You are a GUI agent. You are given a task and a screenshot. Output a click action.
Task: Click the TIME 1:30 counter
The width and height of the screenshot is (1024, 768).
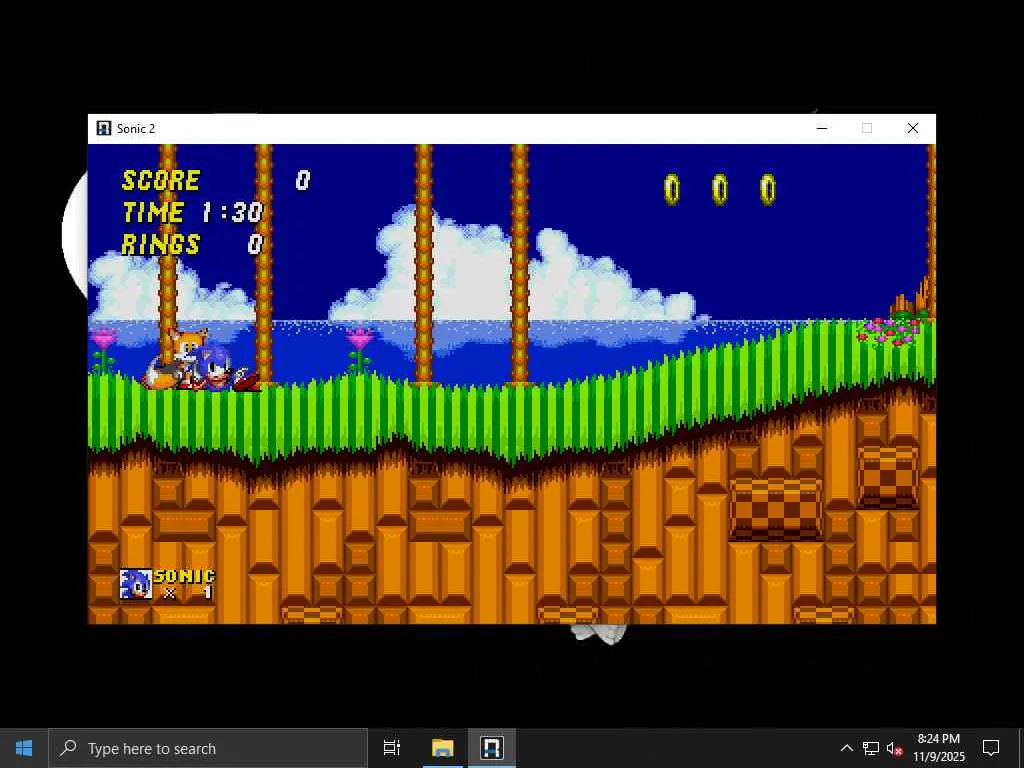193,212
